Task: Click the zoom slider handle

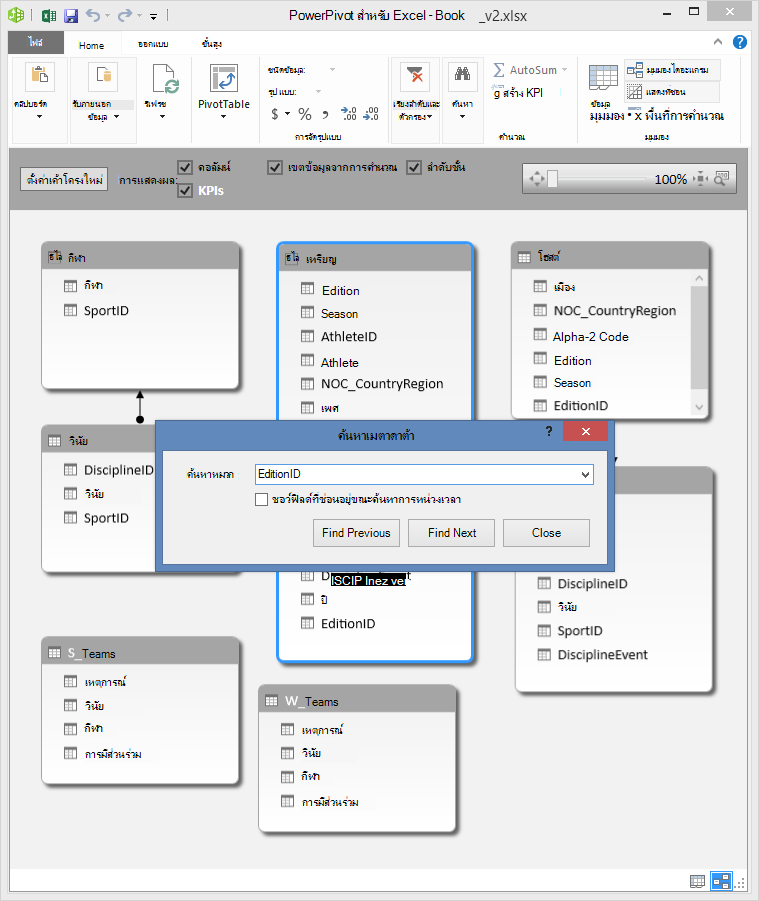Action: (552, 179)
